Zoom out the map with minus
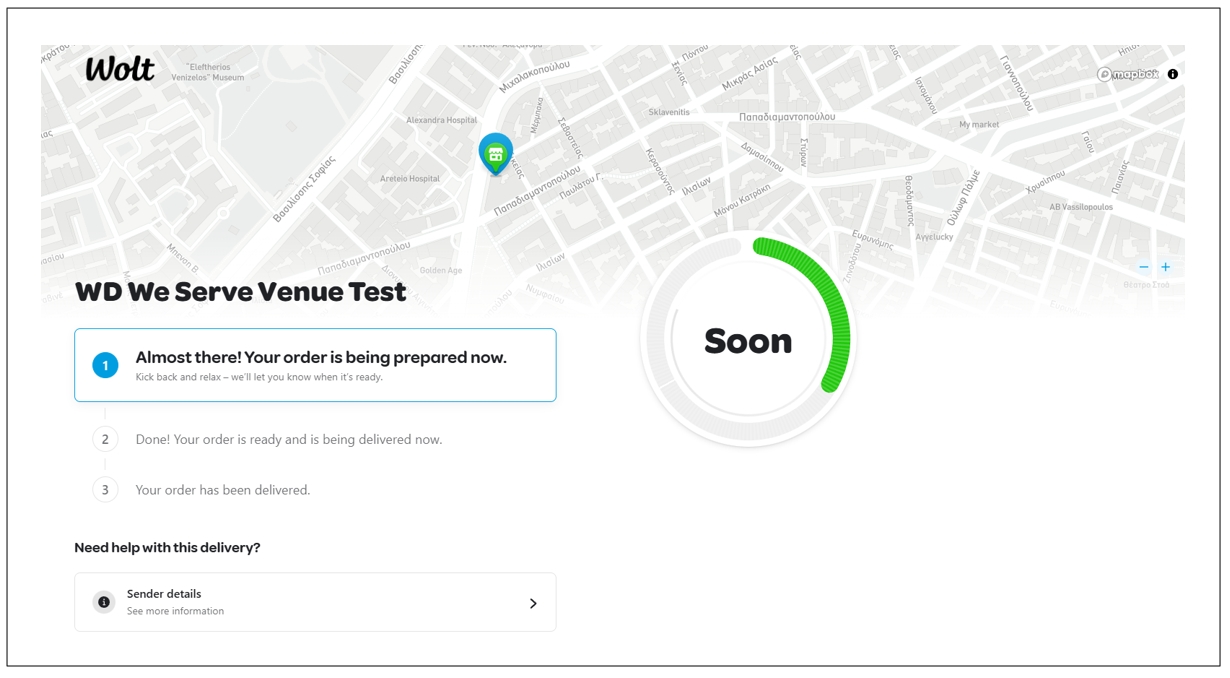 point(1144,267)
